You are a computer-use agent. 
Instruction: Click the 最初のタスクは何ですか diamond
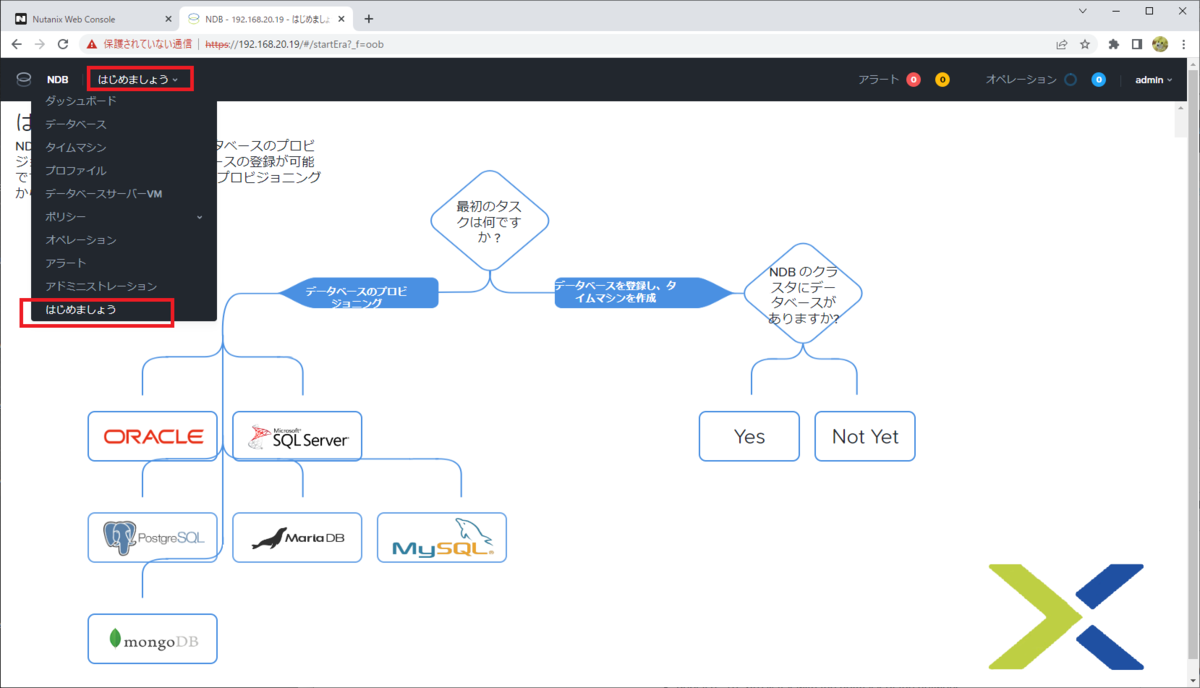[x=490, y=220]
